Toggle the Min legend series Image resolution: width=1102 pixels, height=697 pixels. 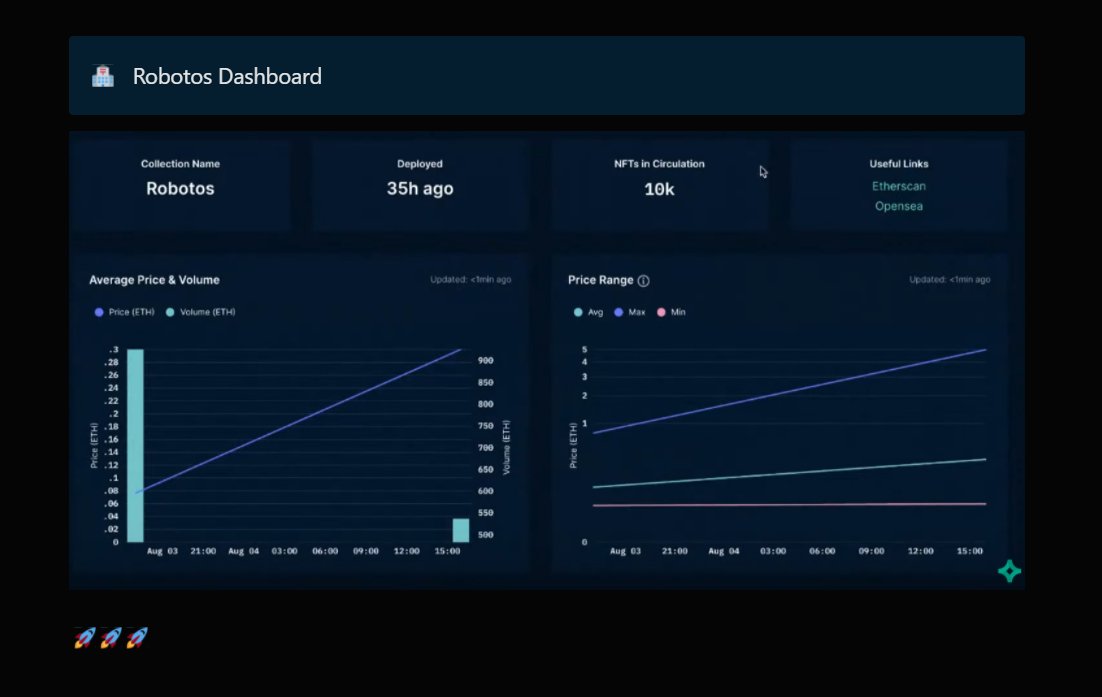(670, 312)
